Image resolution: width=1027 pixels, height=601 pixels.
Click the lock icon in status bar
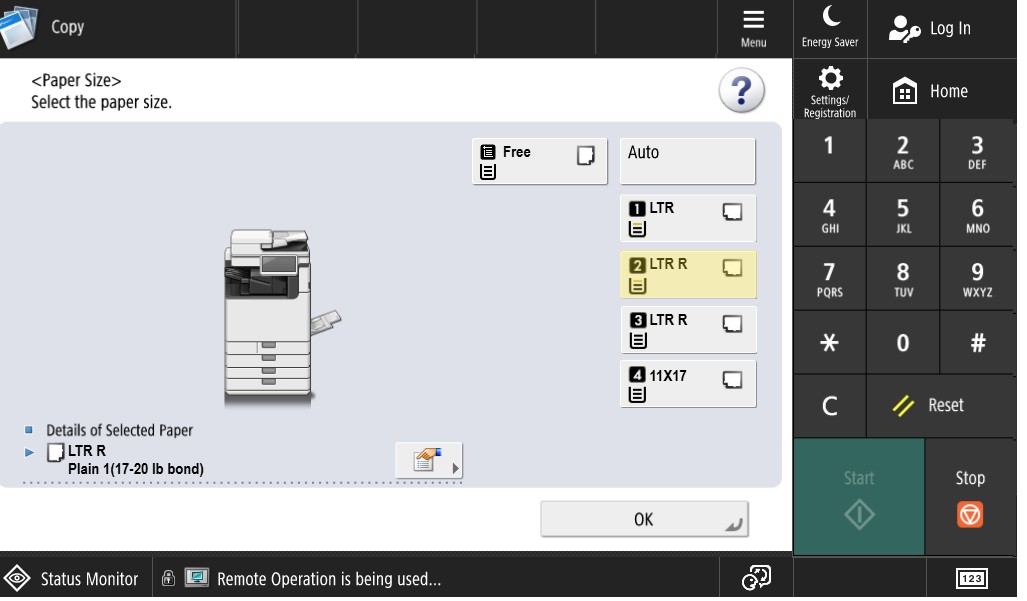click(168, 577)
